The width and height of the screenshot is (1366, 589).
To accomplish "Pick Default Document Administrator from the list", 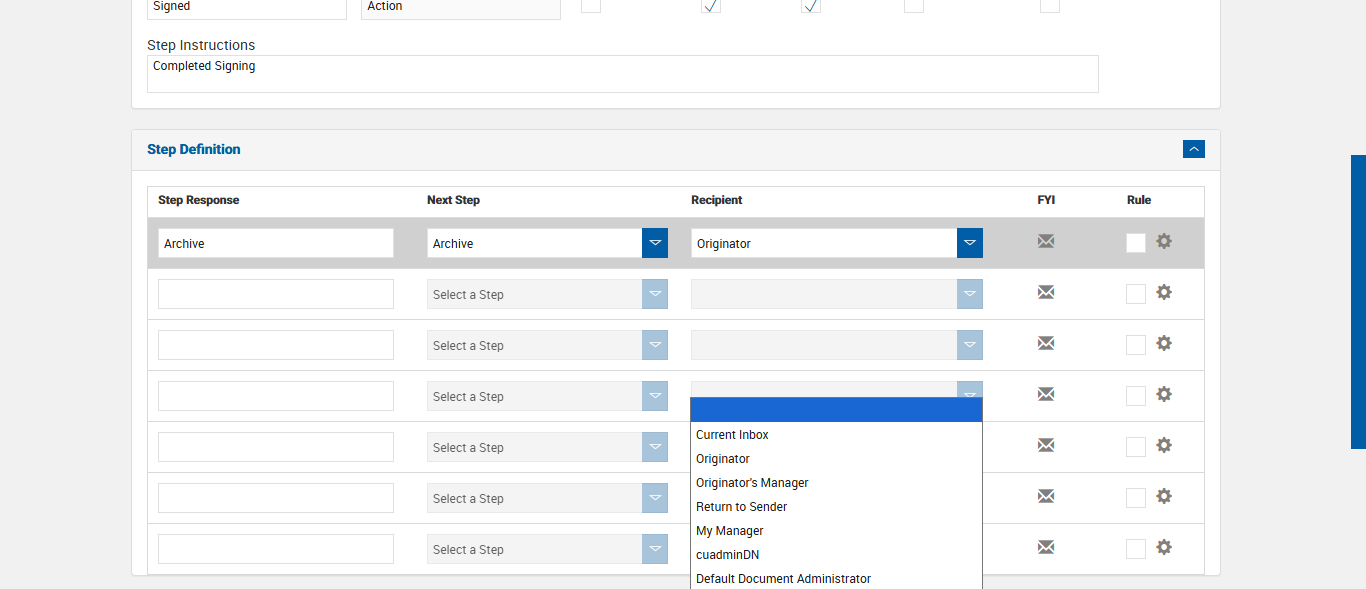I will tap(783, 578).
